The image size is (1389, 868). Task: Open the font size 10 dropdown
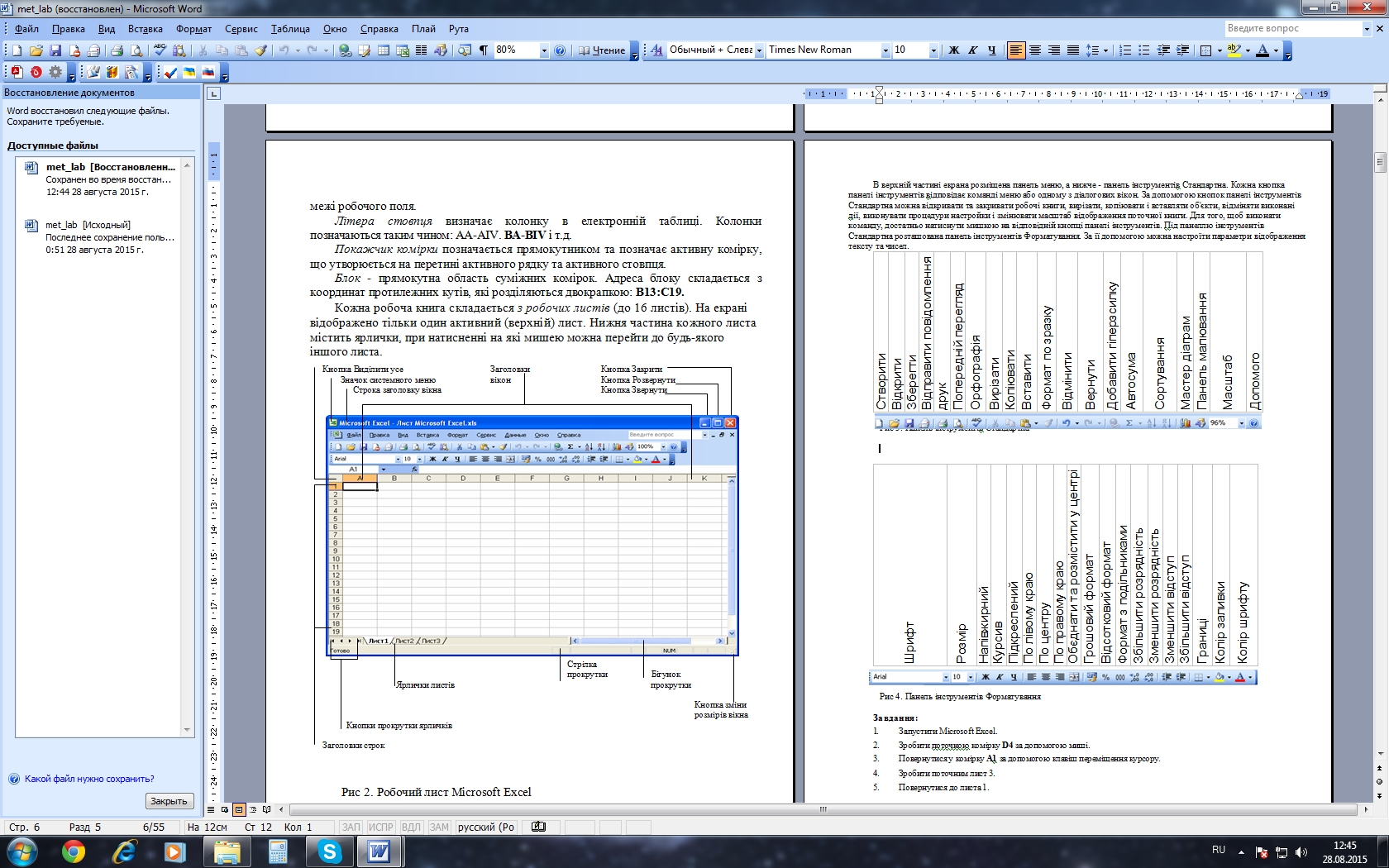(933, 50)
